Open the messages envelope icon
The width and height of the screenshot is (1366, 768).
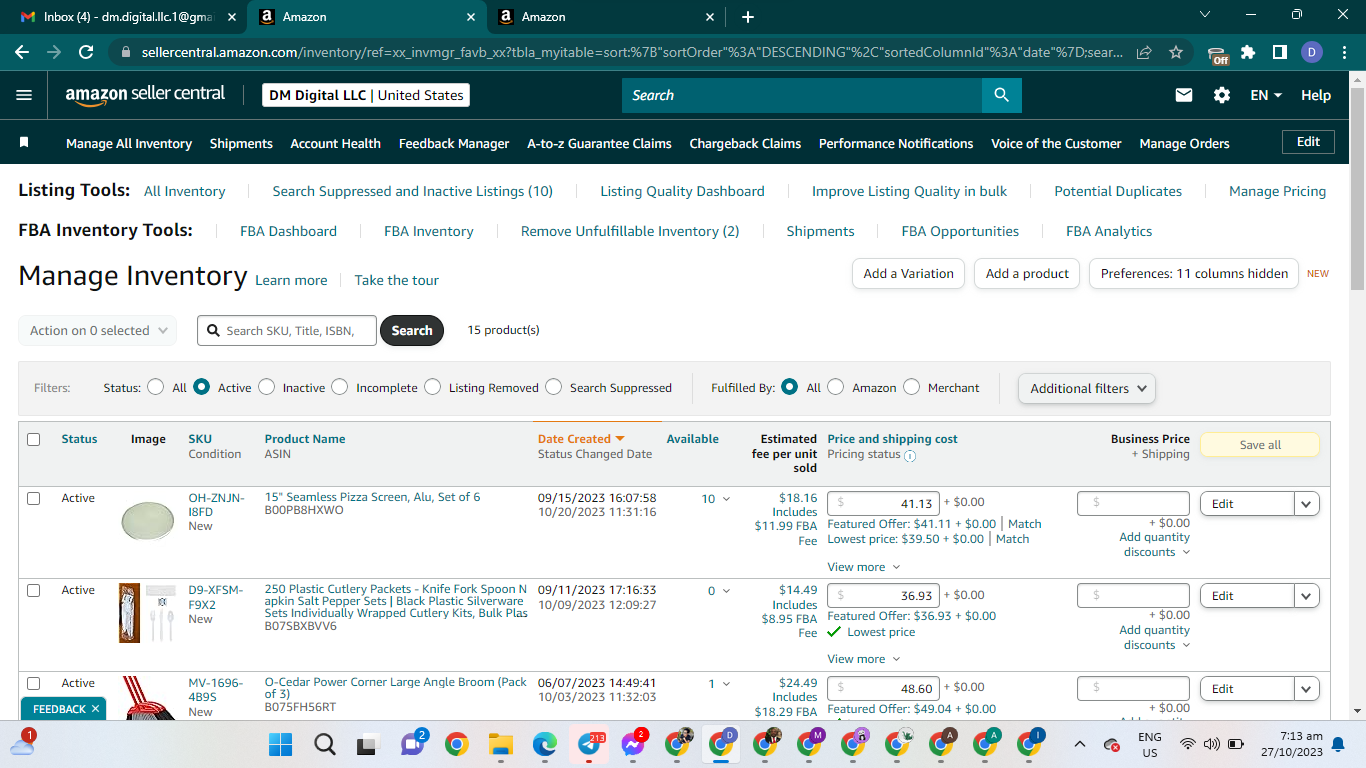(x=1184, y=95)
